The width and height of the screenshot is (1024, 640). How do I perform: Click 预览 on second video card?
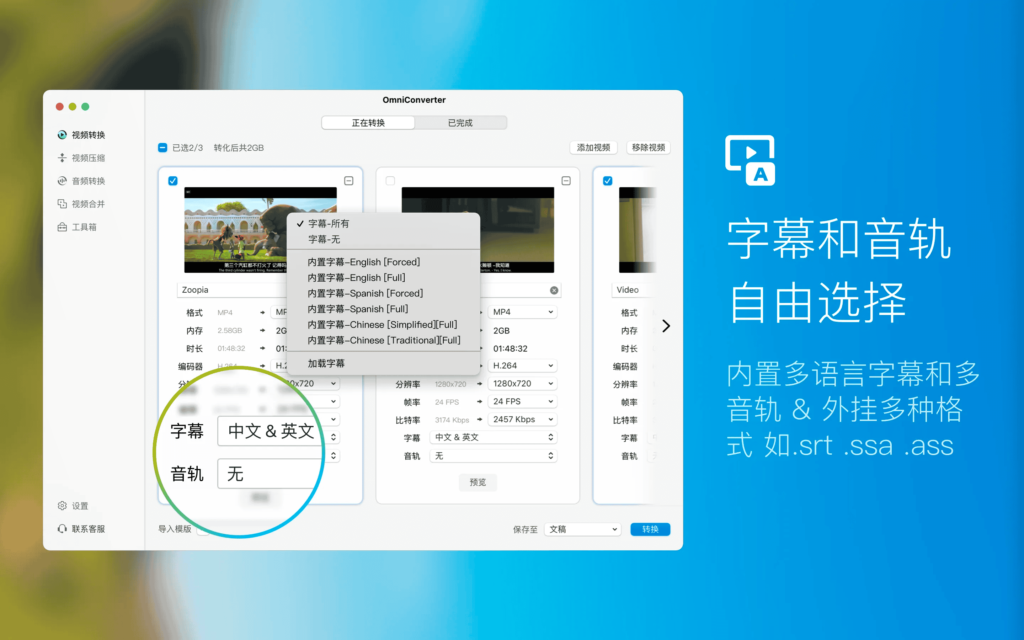(x=477, y=483)
